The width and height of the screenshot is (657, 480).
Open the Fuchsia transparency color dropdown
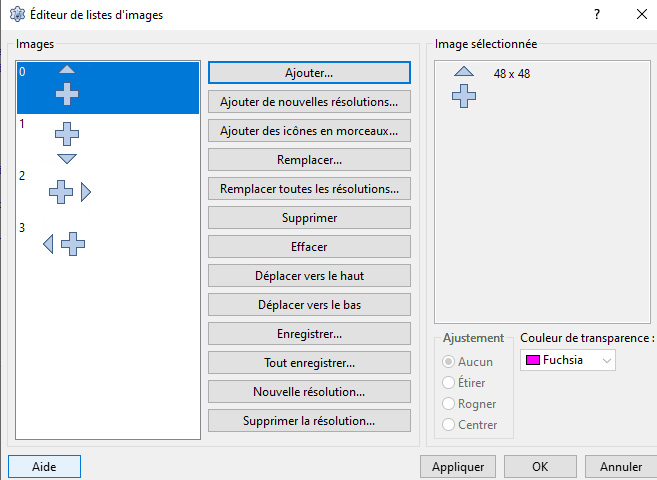click(x=568, y=360)
